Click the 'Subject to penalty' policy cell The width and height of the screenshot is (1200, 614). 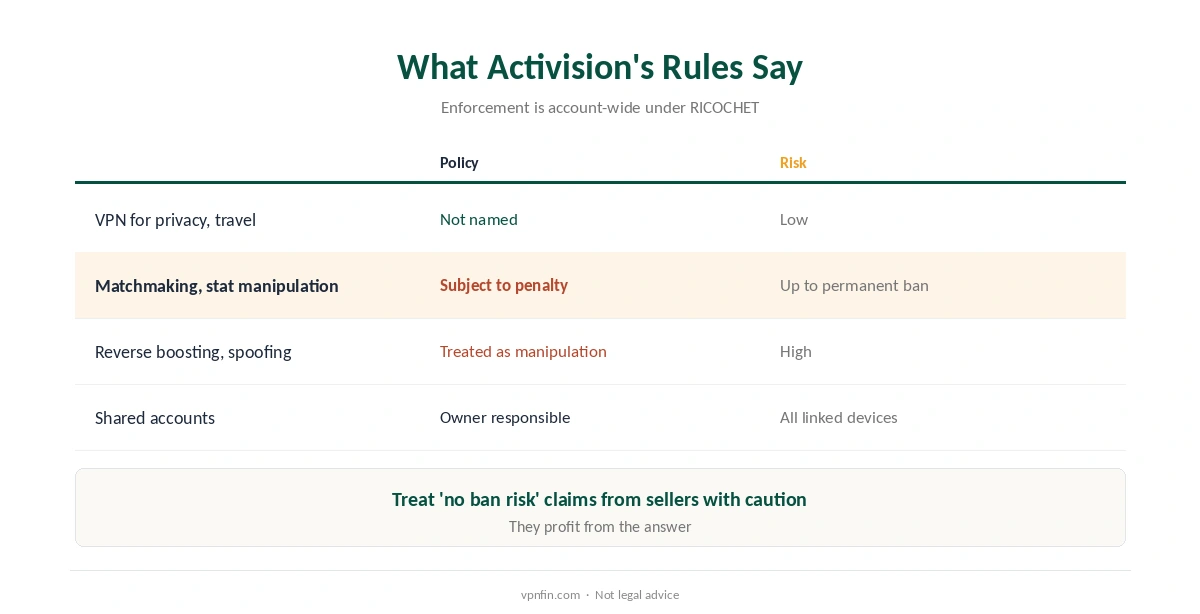pyautogui.click(x=504, y=285)
